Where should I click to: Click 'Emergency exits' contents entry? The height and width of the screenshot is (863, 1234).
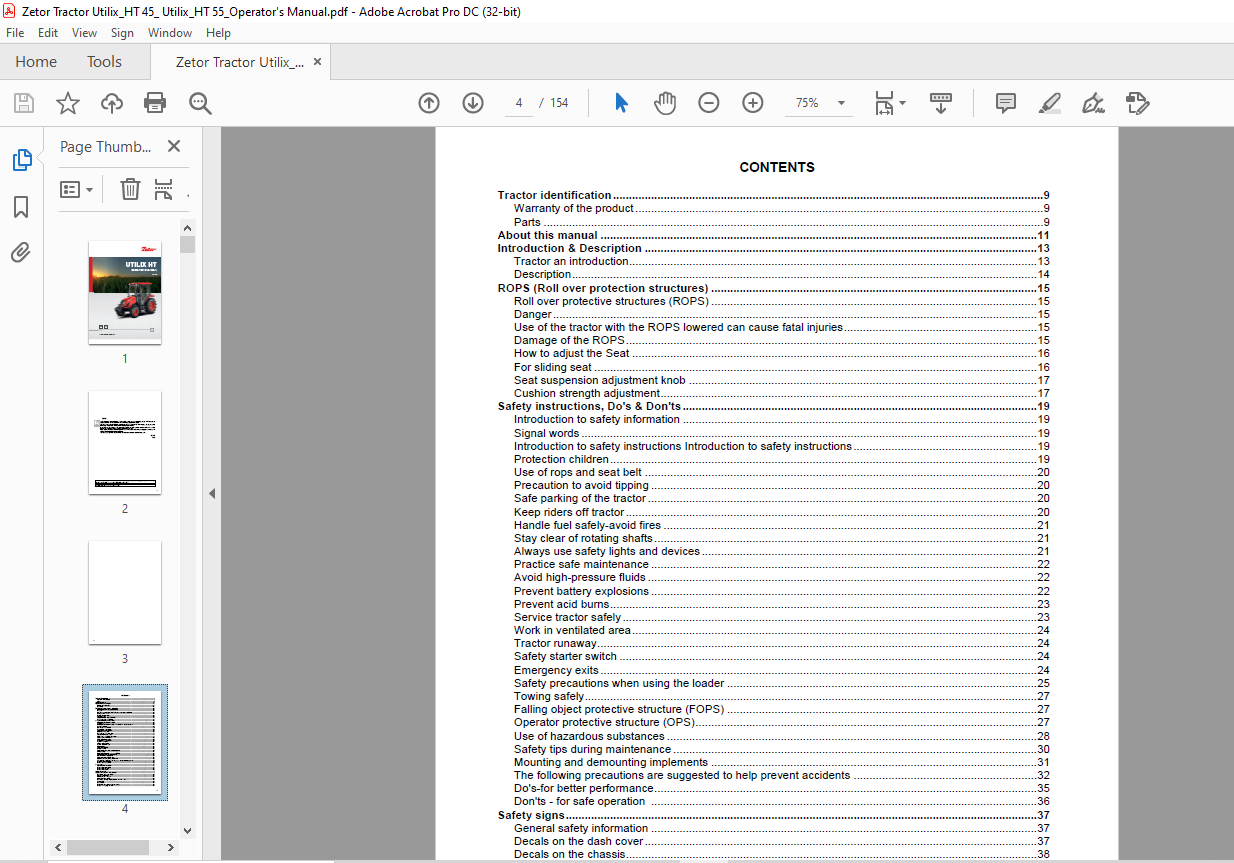pos(781,670)
